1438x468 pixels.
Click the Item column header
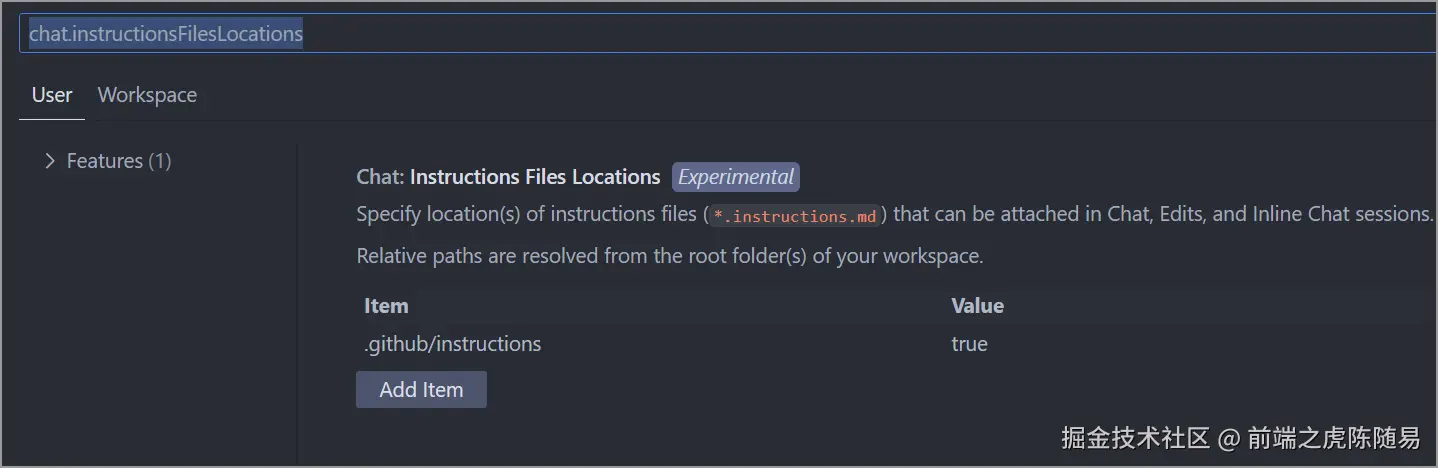click(386, 306)
